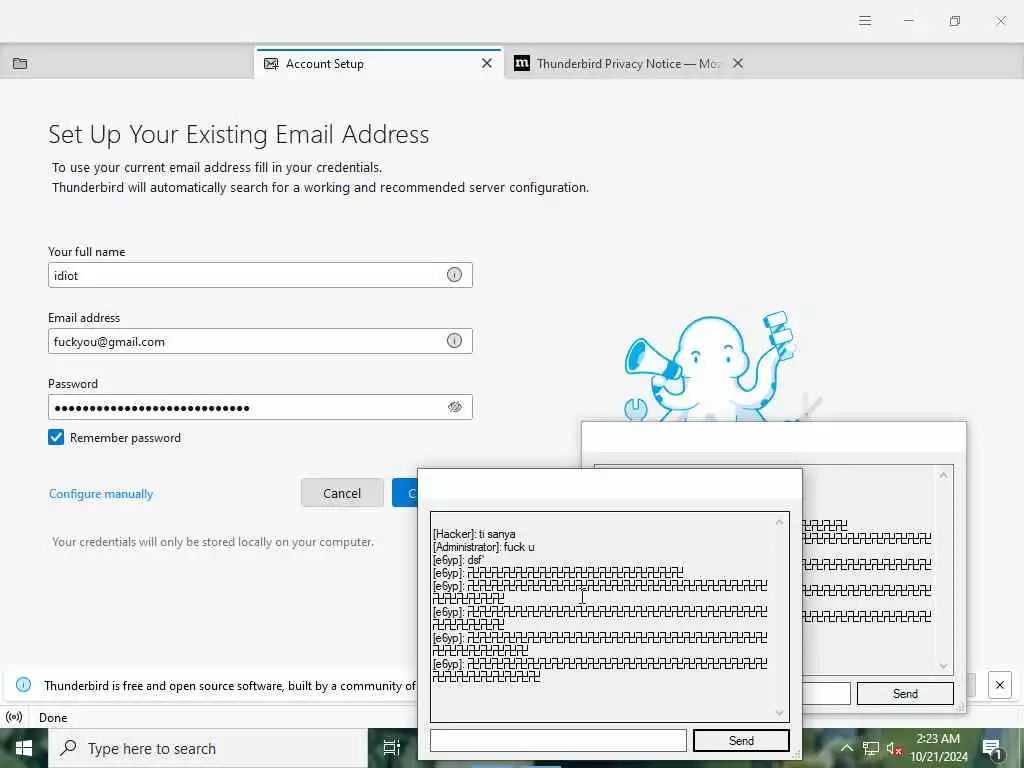Open network icon in system tray

coord(871,748)
